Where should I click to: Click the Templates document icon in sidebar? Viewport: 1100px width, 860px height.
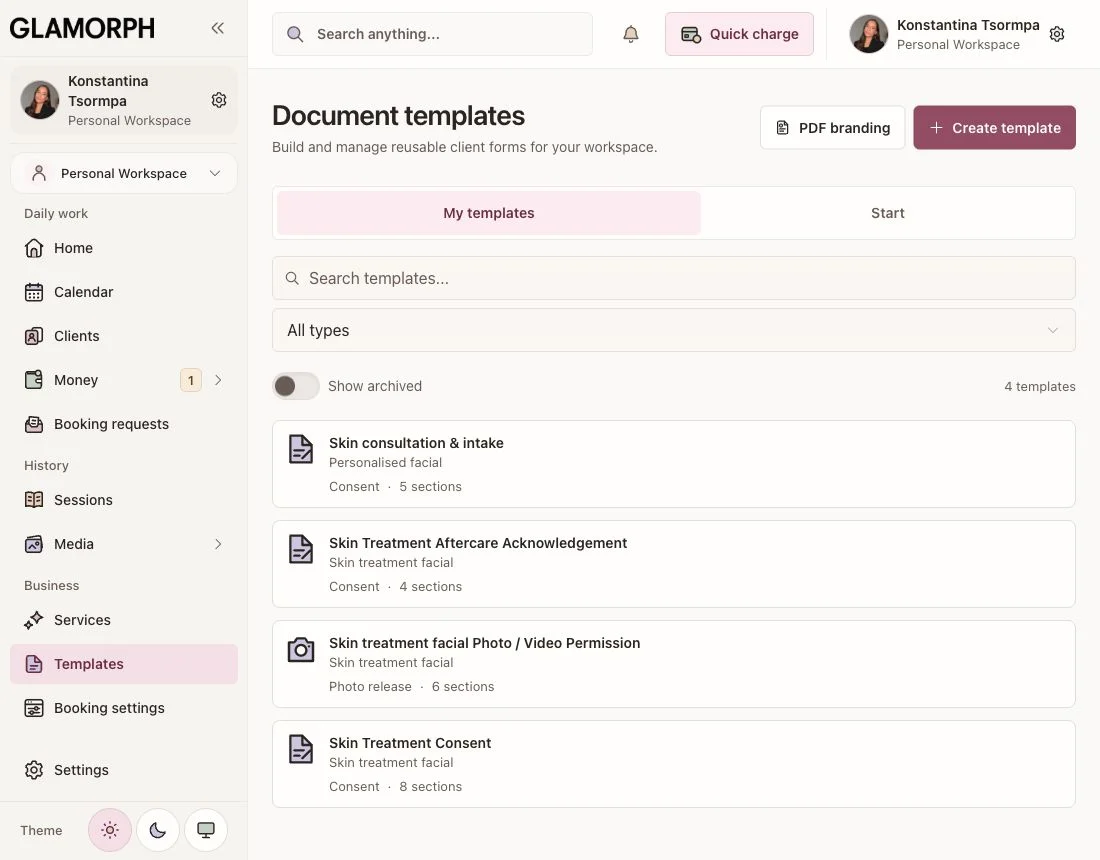[34, 664]
